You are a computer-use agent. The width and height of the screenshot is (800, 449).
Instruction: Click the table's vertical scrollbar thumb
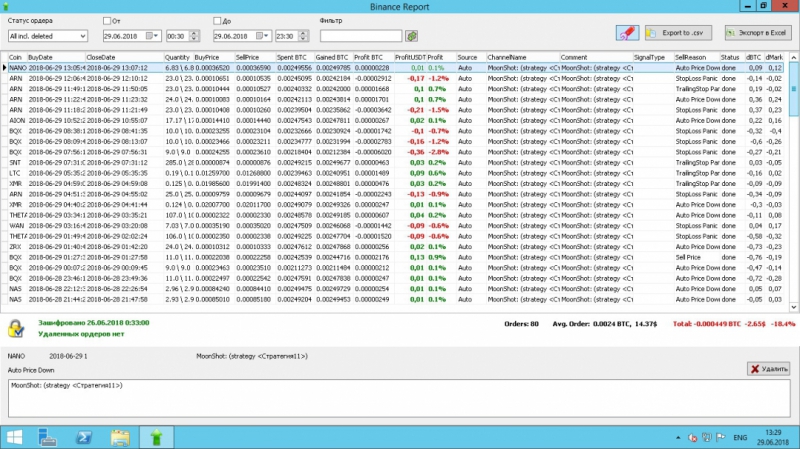point(794,89)
